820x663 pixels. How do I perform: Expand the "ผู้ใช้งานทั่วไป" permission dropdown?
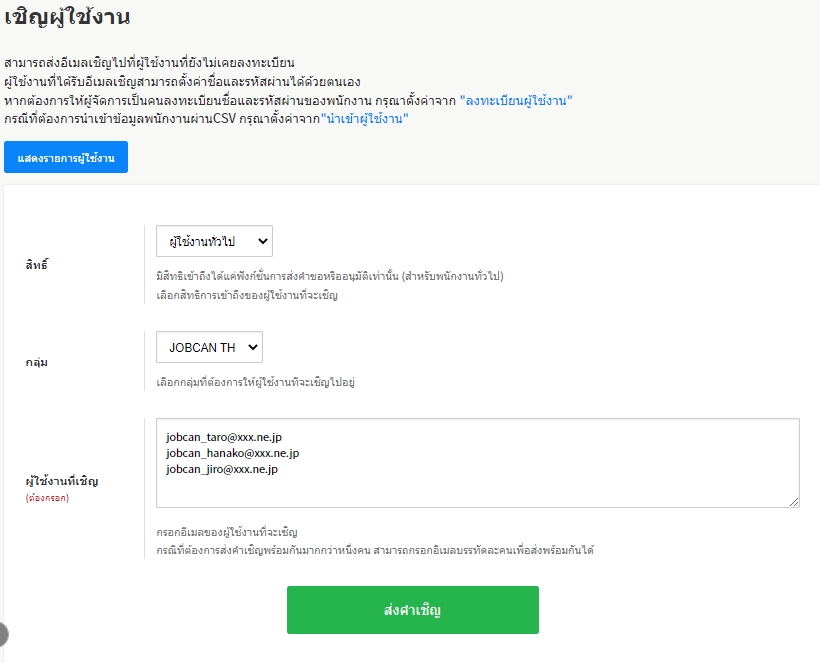pos(214,241)
